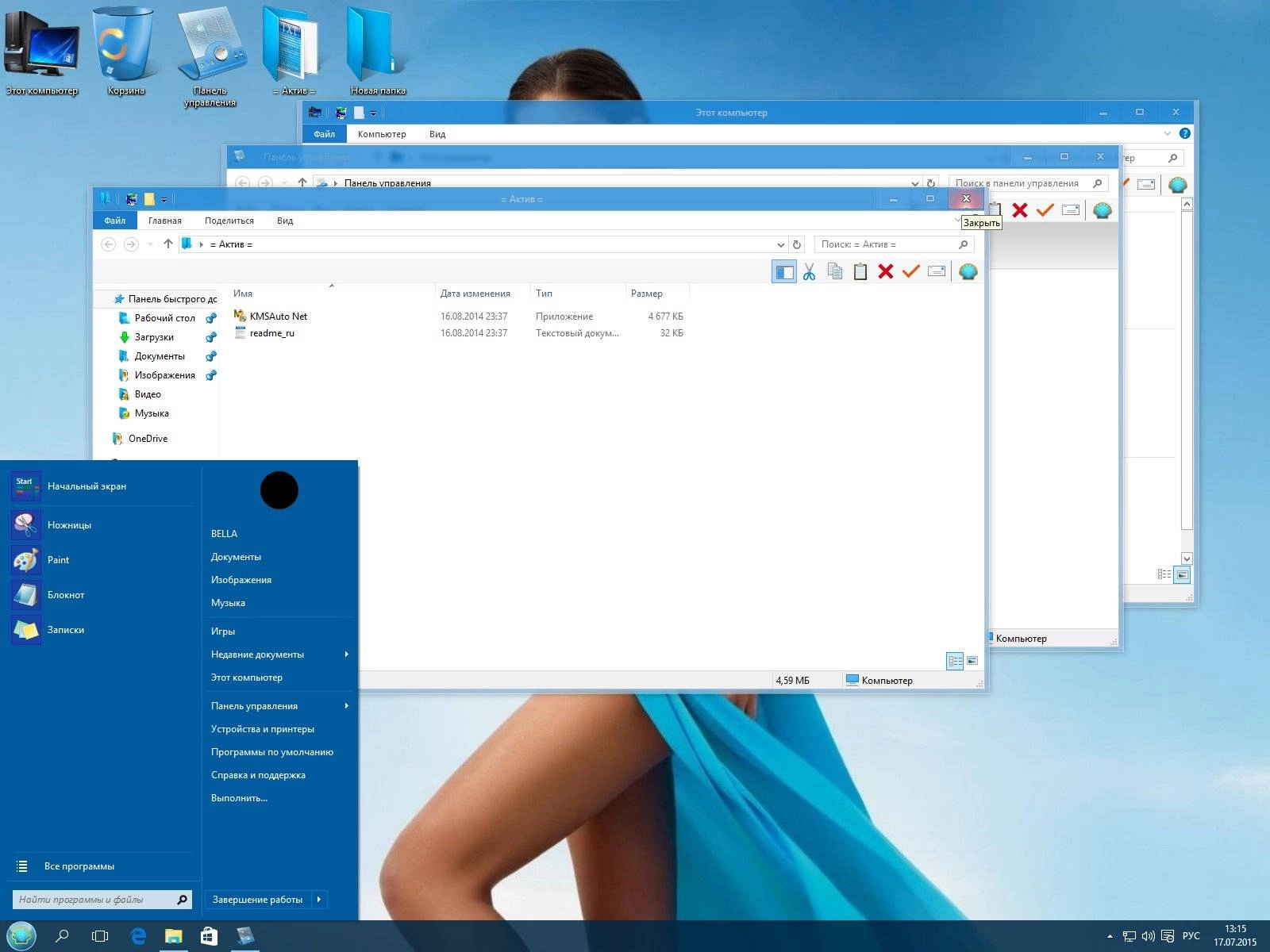Open Главная ribbon tab
The image size is (1270, 952).
point(165,221)
